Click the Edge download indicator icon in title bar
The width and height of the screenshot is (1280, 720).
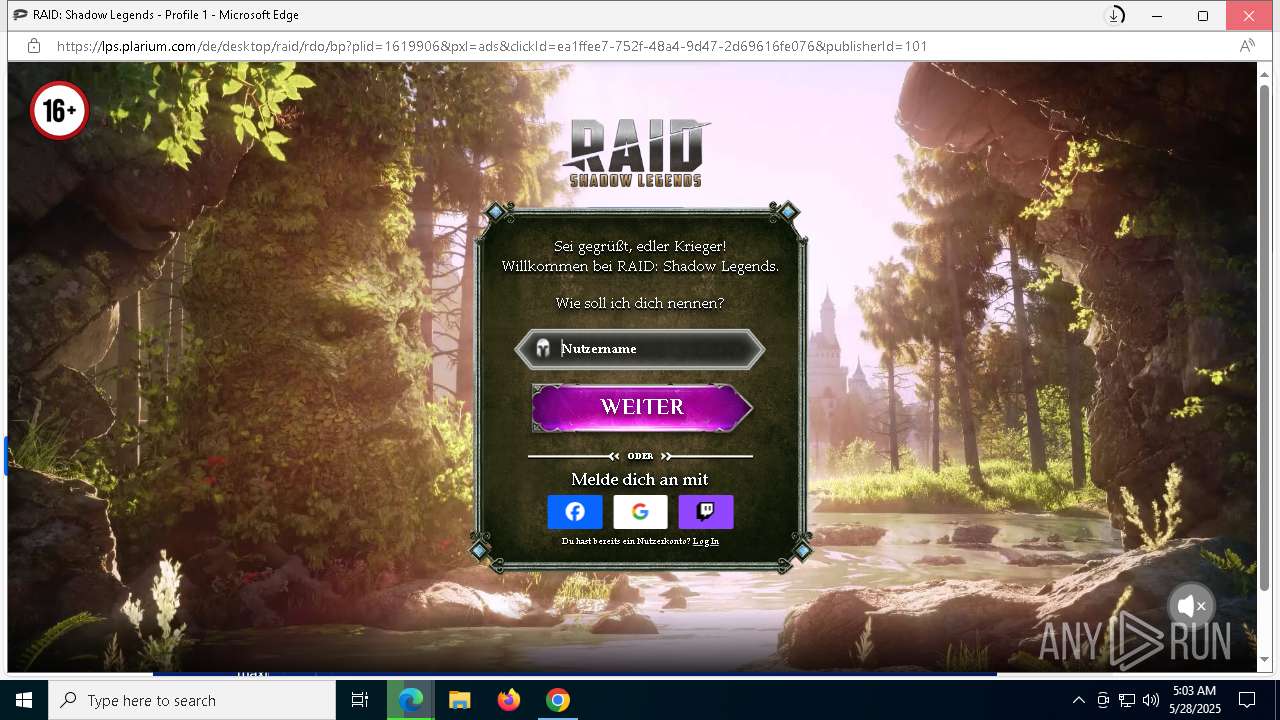pos(1114,15)
